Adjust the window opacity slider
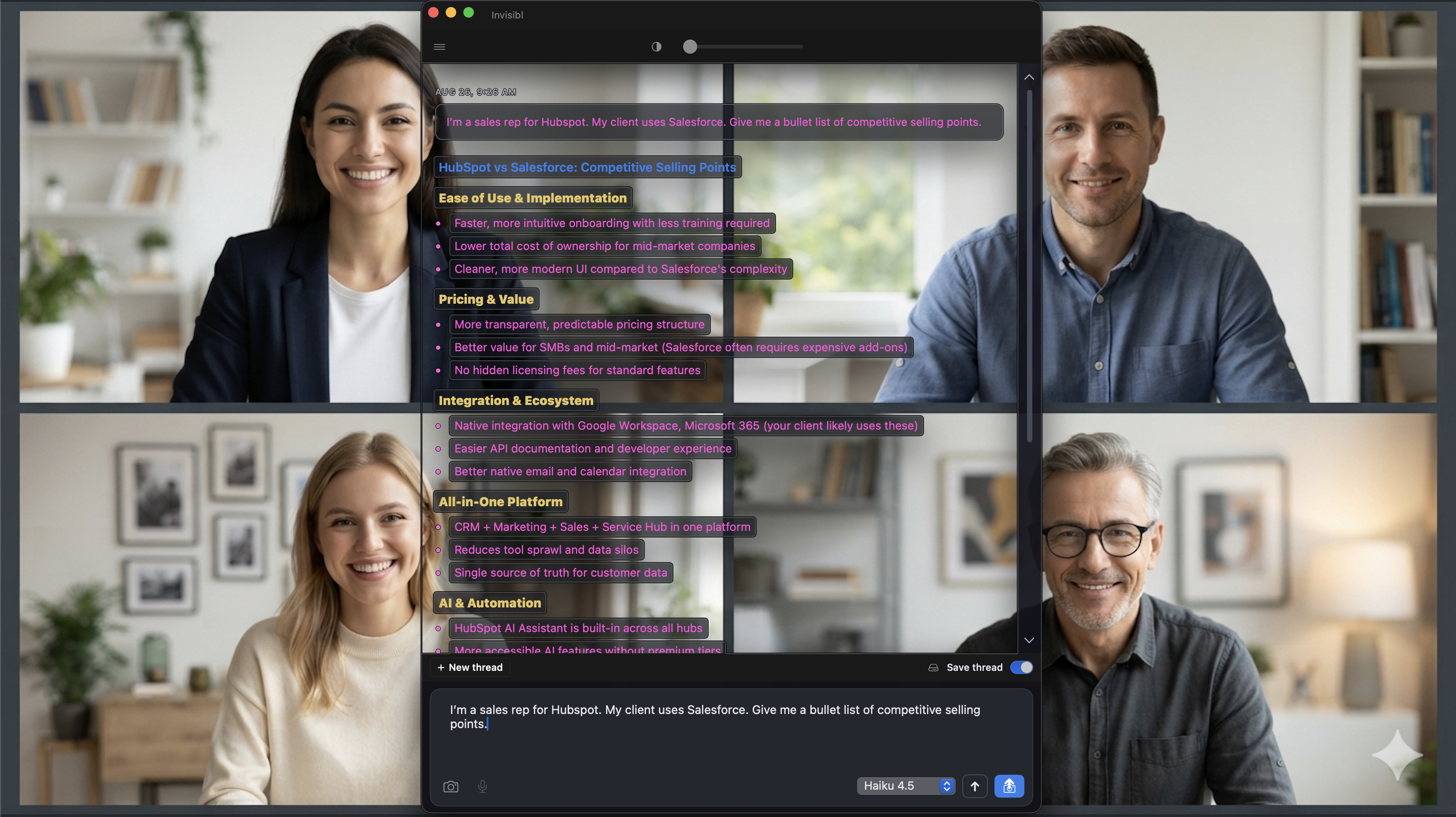Image resolution: width=1456 pixels, height=817 pixels. 743,47
